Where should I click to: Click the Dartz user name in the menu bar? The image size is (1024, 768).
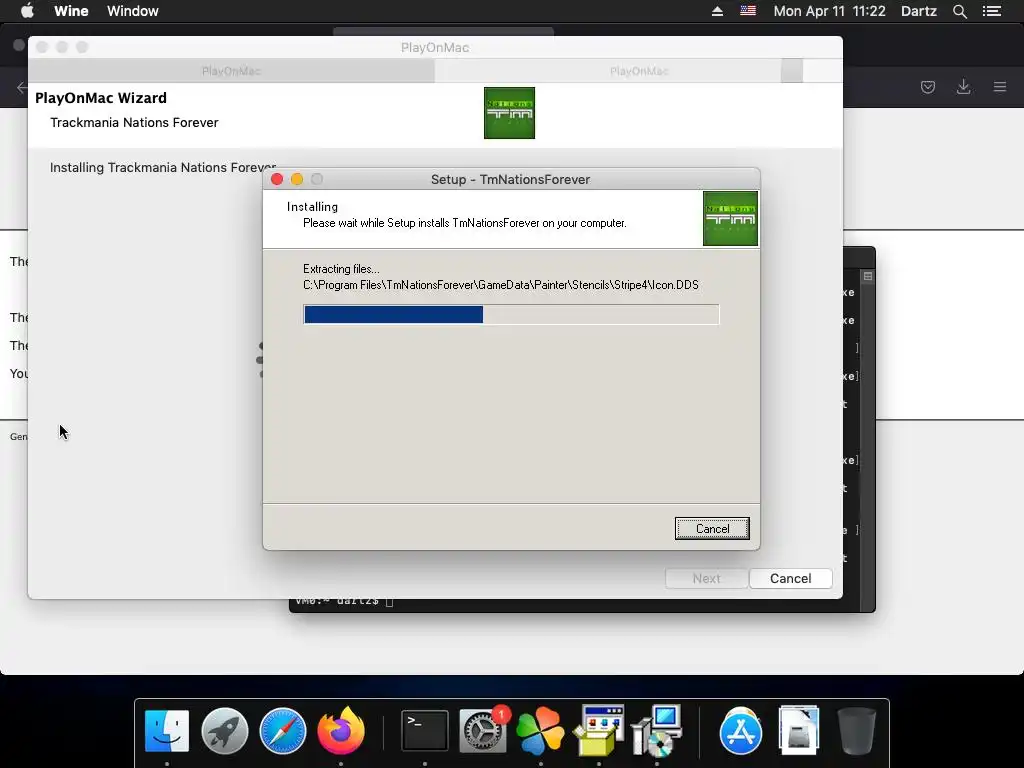pos(918,11)
